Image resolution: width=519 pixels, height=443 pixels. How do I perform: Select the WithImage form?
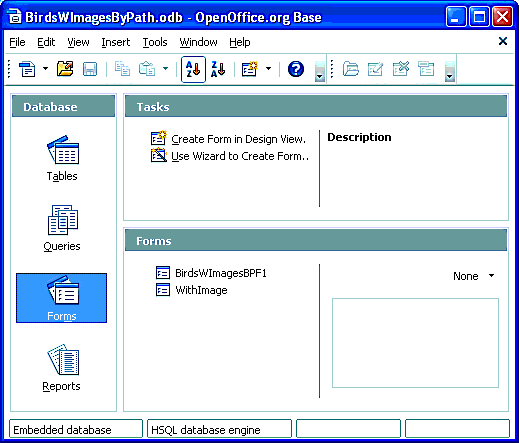coord(192,290)
